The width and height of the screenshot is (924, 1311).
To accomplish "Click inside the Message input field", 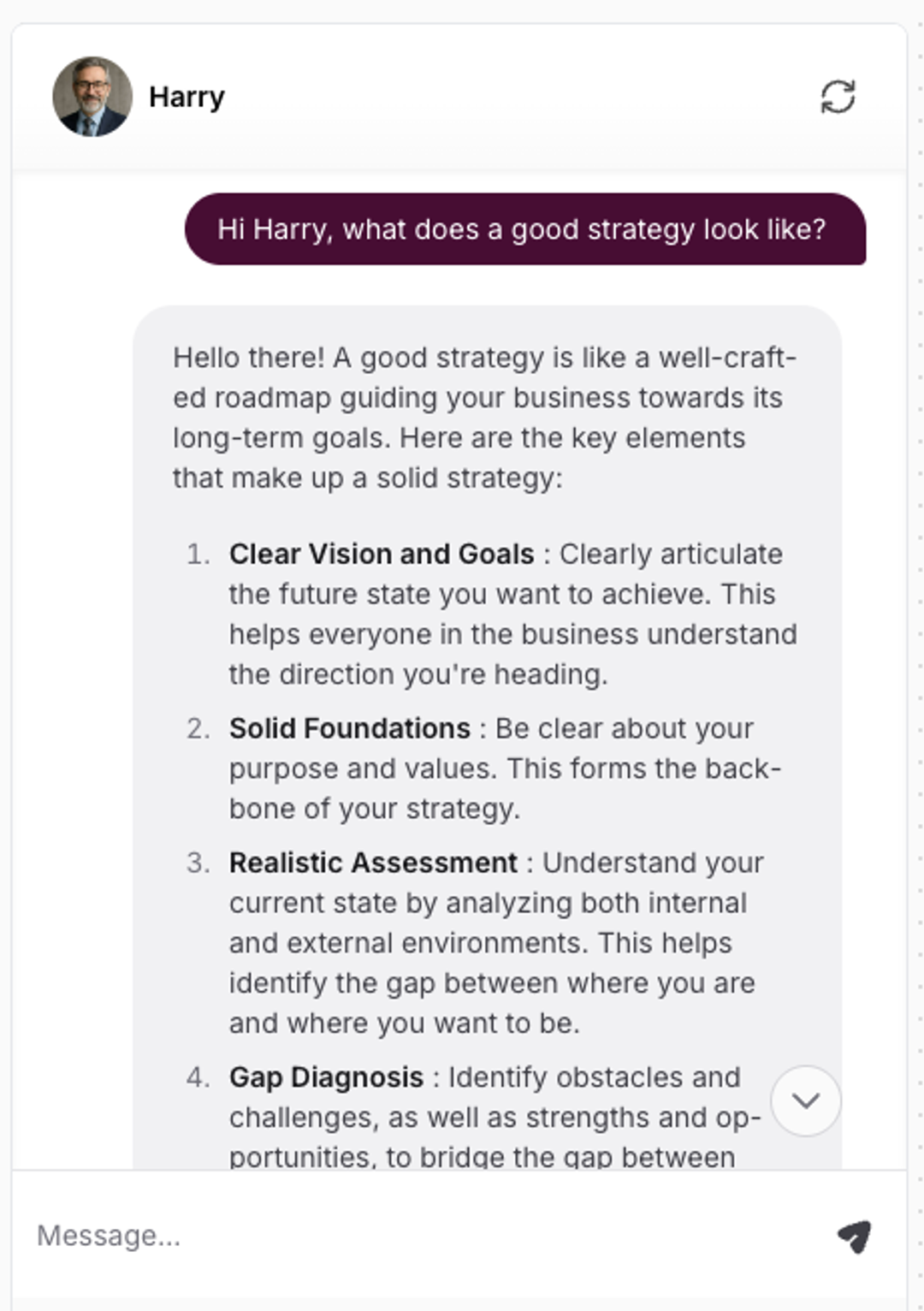I will [342, 1236].
